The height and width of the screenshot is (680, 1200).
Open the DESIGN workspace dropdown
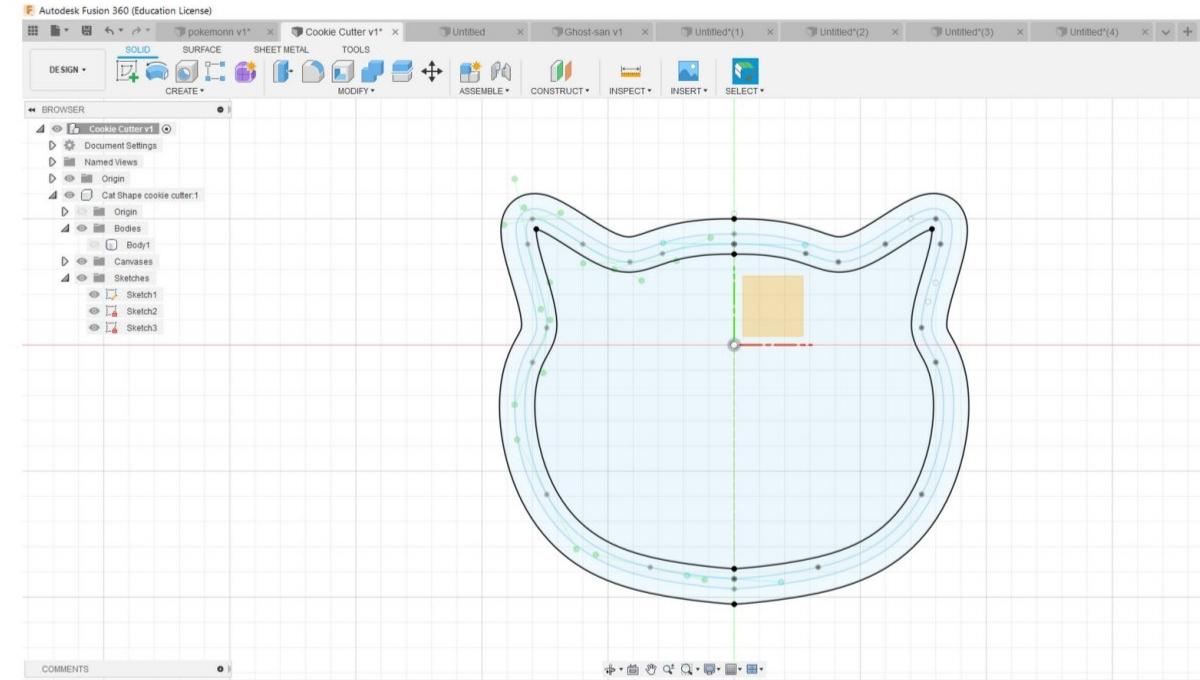(x=67, y=70)
